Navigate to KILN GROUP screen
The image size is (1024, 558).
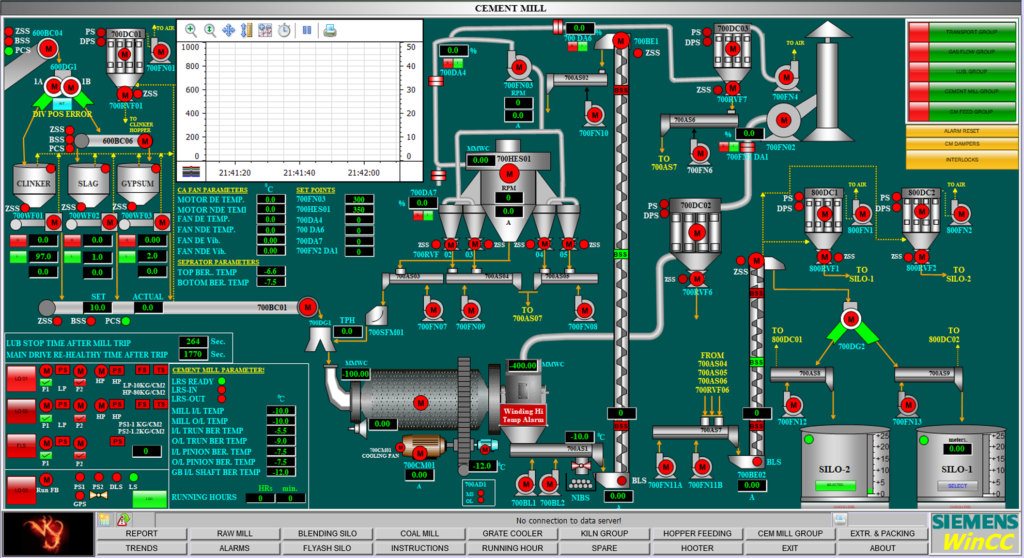pyautogui.click(x=605, y=533)
